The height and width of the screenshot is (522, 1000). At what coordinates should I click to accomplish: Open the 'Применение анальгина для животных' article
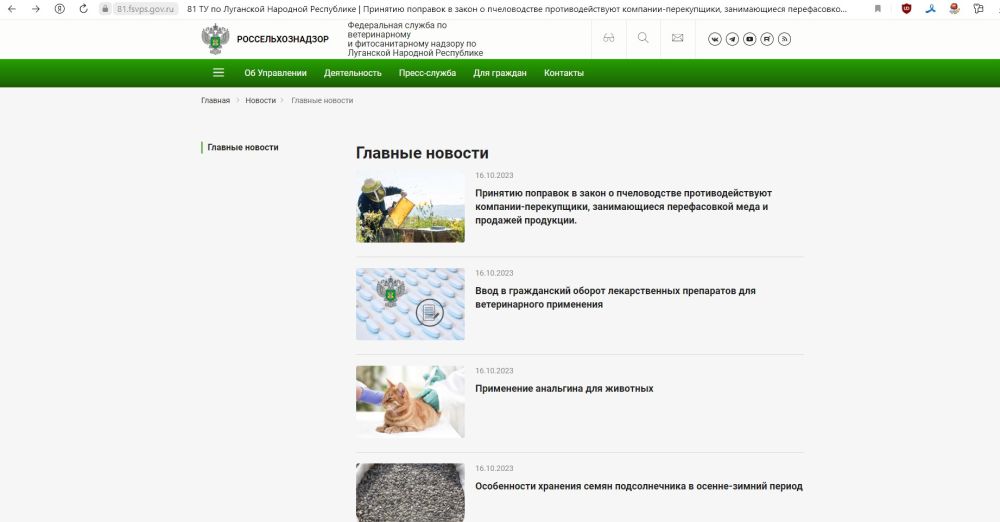click(x=564, y=388)
